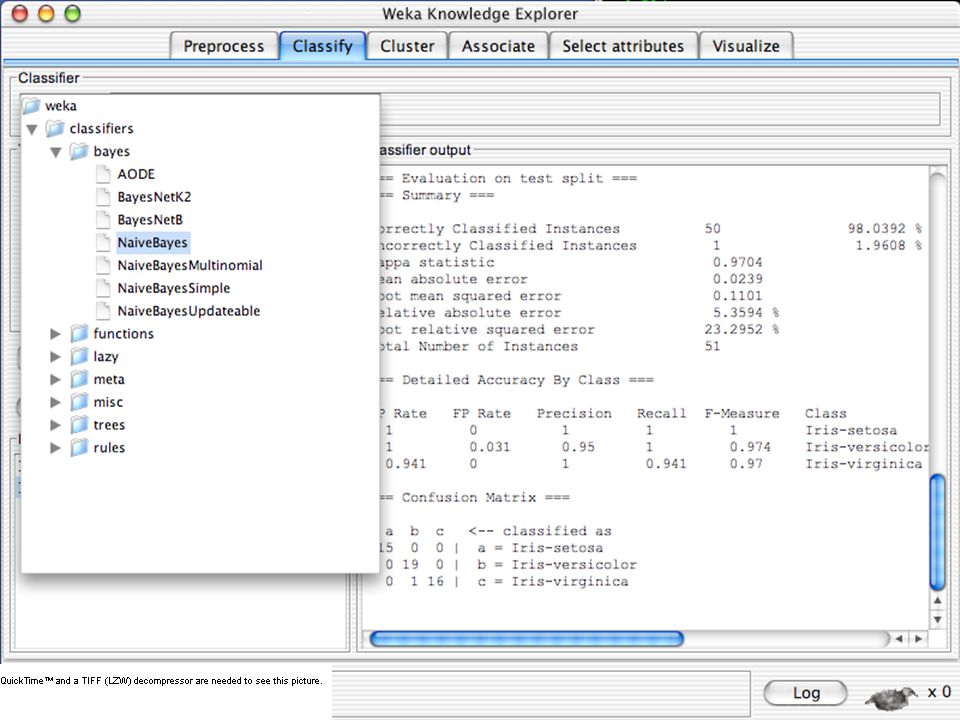This screenshot has width=960, height=720.
Task: Click the classifier configuration text field
Action: coord(660,109)
